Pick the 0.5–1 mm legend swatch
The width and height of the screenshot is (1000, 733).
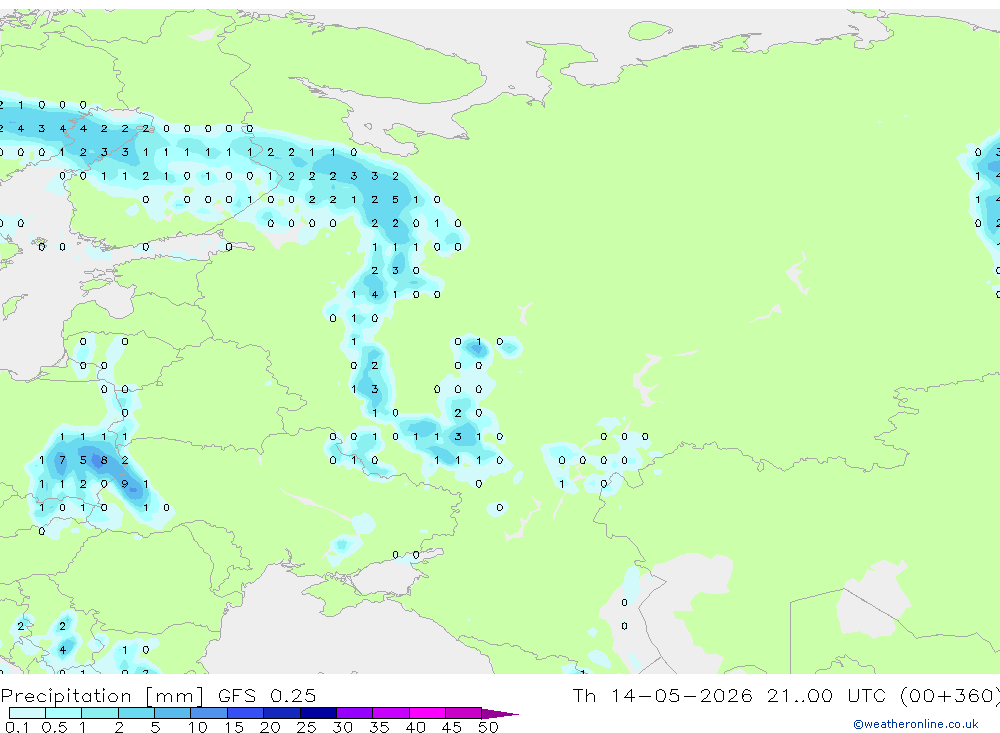tap(64, 713)
